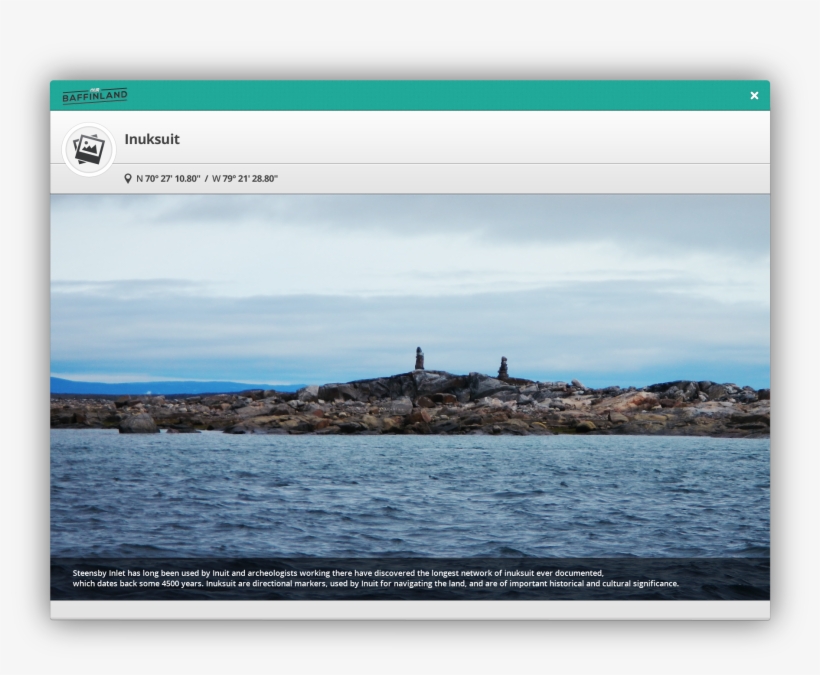Select the teal header bar
The width and height of the screenshot is (820, 675).
(410, 95)
